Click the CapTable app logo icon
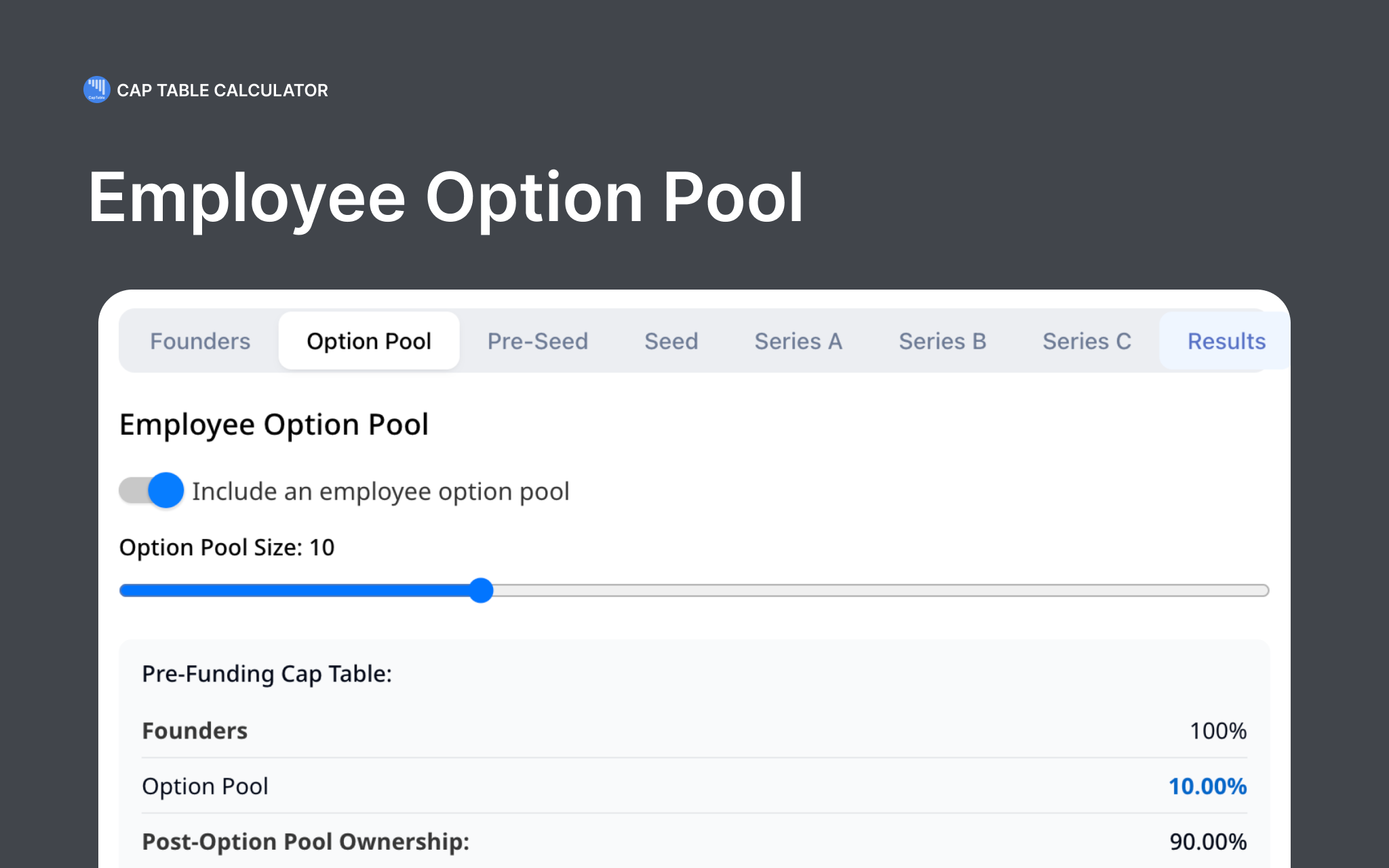 96,90
